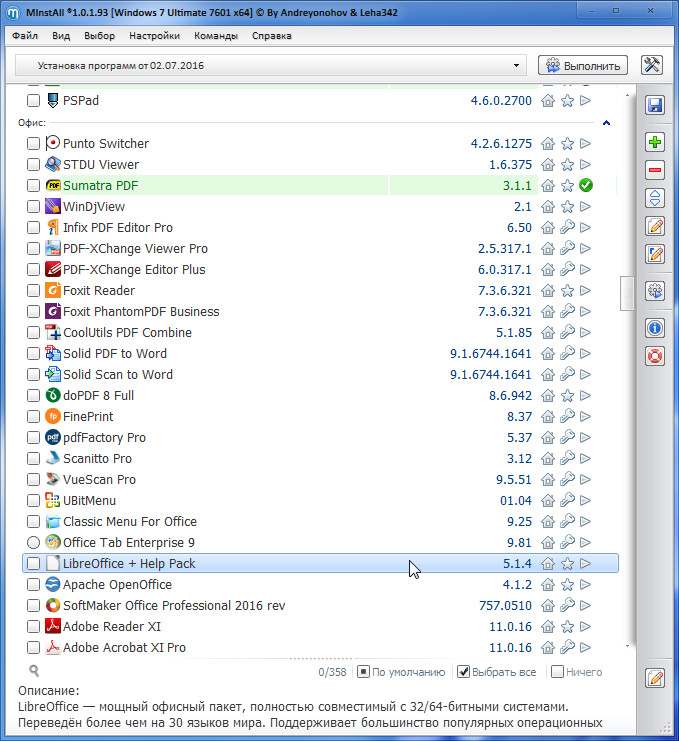Select the 'Solid PDF to Word' entry
Screen dimensions: 679x741
(x=320, y=353)
